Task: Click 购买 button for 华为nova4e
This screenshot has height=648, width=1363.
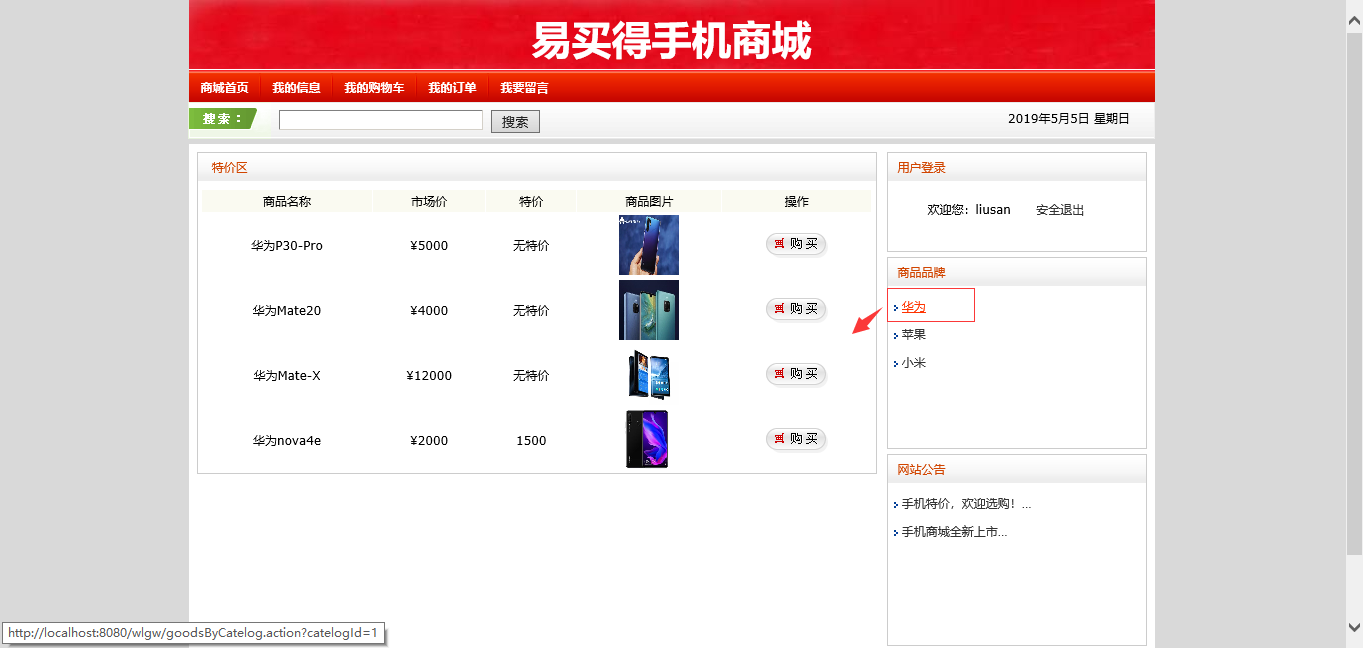Action: click(x=796, y=439)
